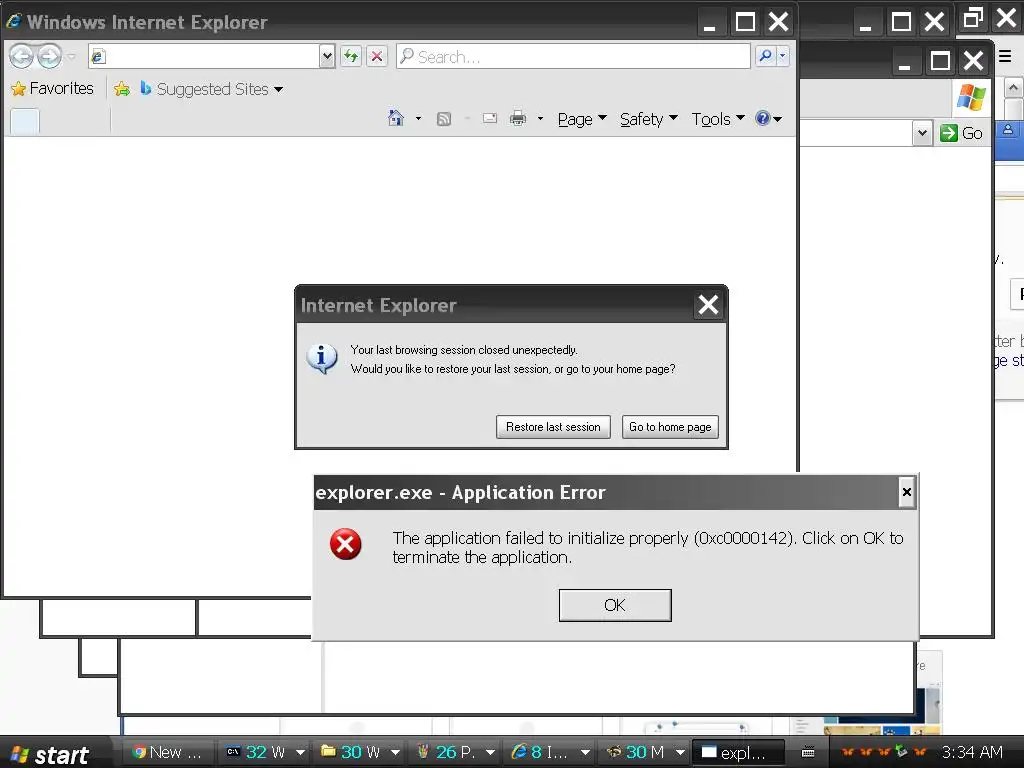The width and height of the screenshot is (1024, 768).
Task: Open the 30 W folder taskbar group
Action: 360,752
